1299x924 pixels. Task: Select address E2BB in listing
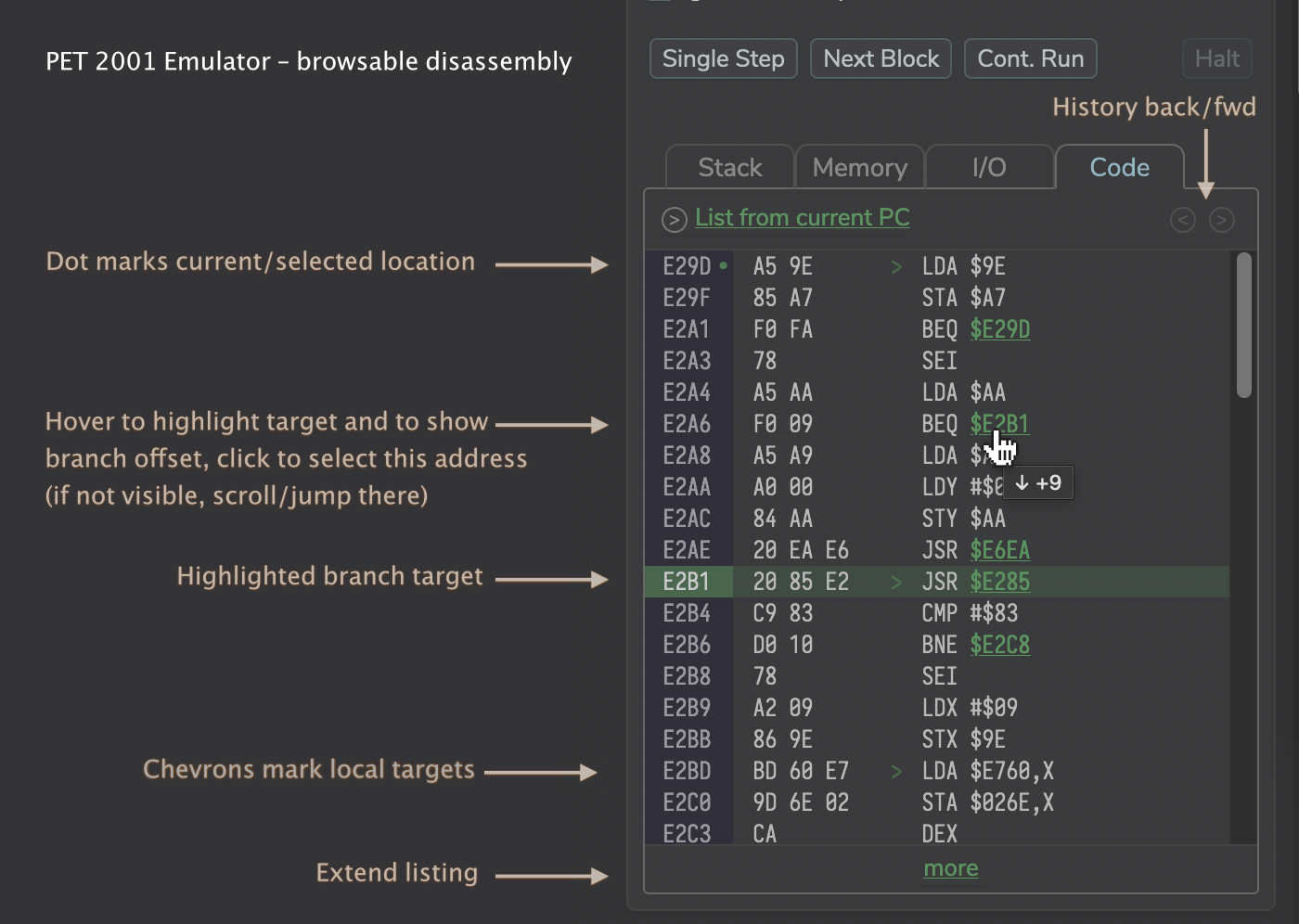(x=687, y=739)
